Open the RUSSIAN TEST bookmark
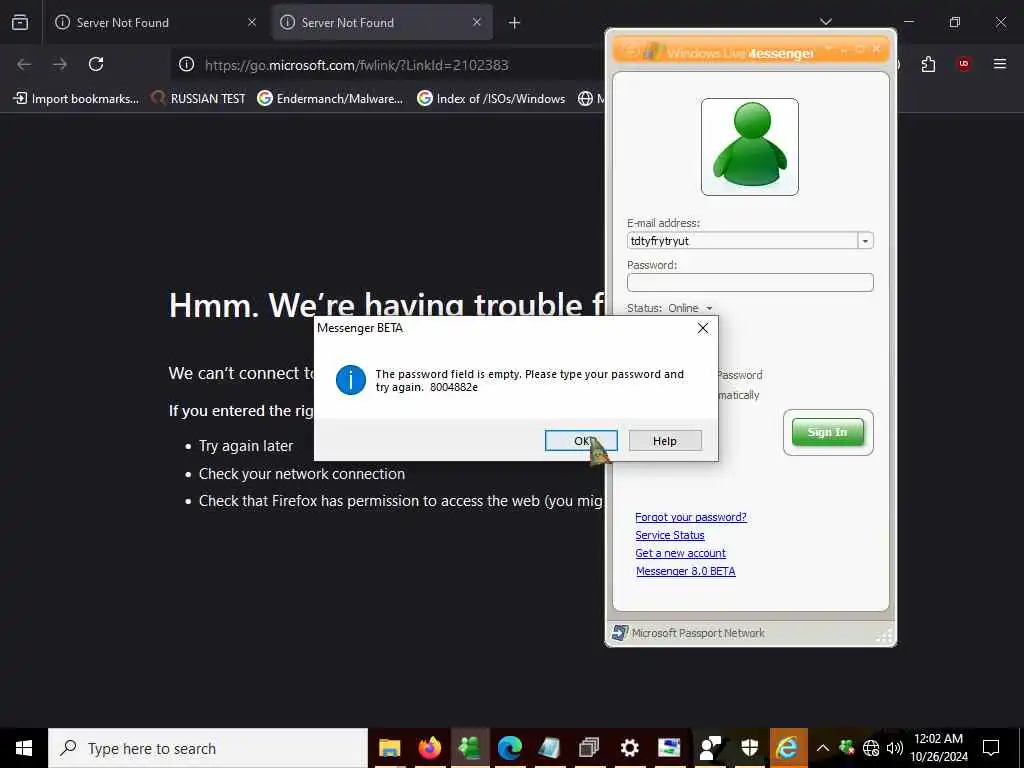 (198, 99)
